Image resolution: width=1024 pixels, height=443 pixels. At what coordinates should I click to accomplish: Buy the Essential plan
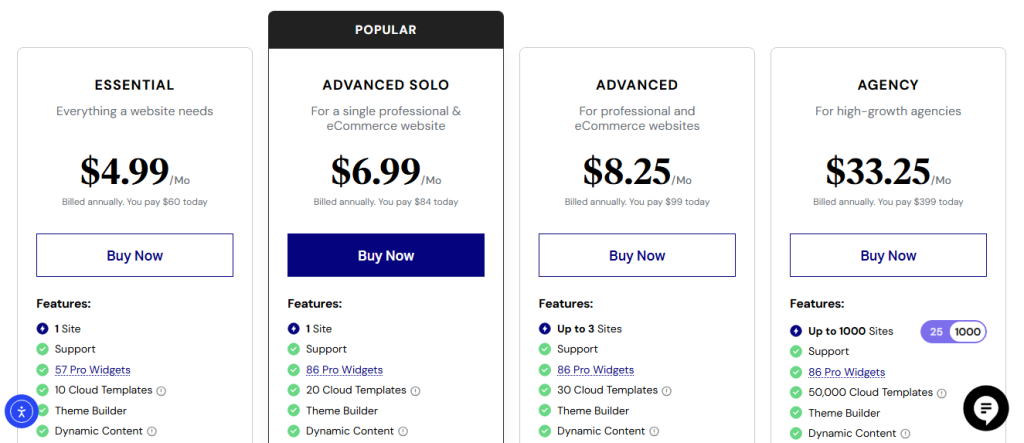pos(135,256)
